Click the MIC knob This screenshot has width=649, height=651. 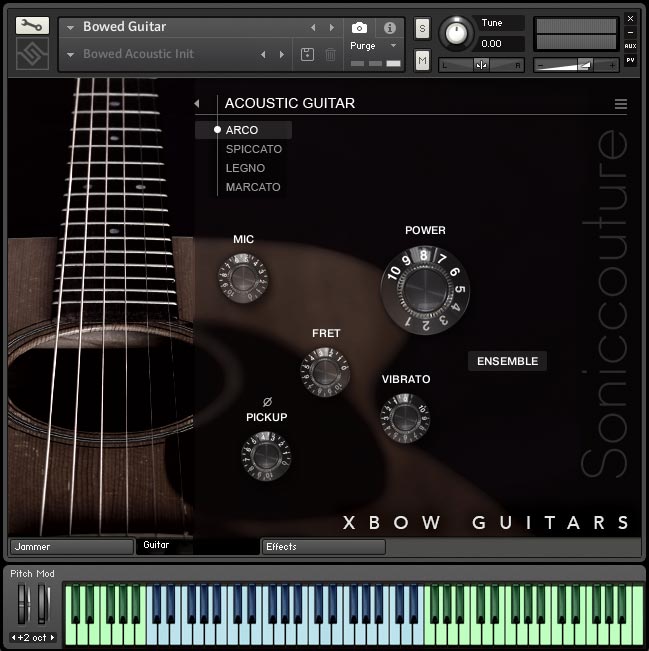click(243, 279)
